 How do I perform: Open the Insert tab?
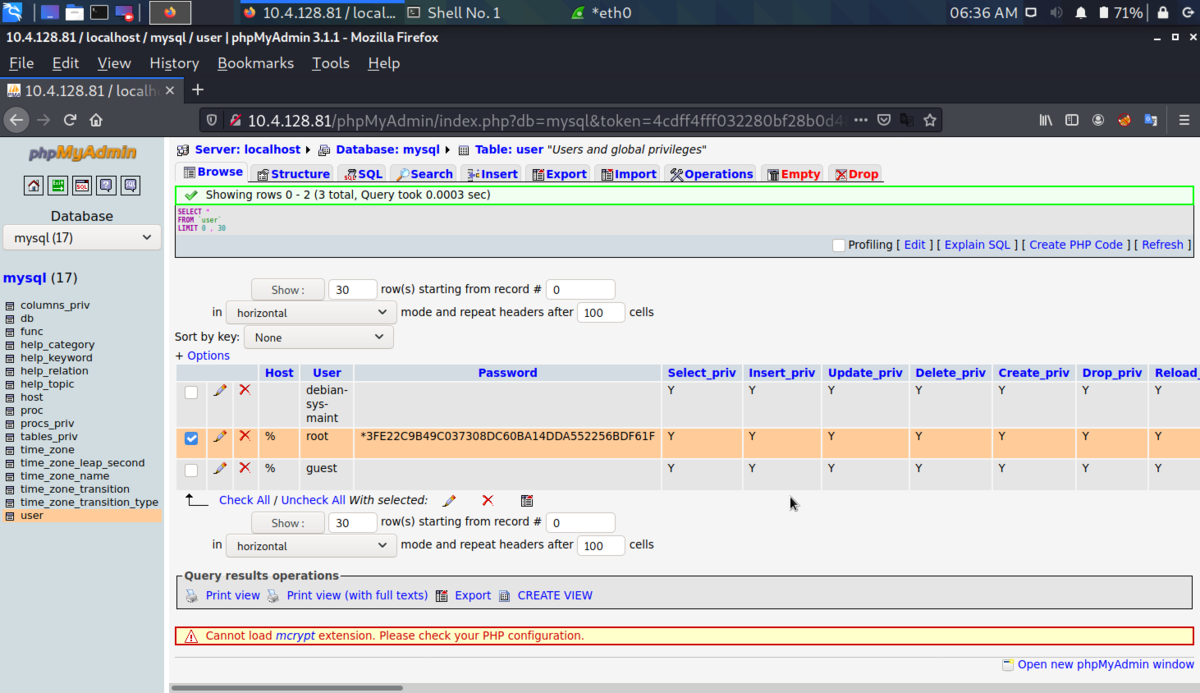coord(490,174)
